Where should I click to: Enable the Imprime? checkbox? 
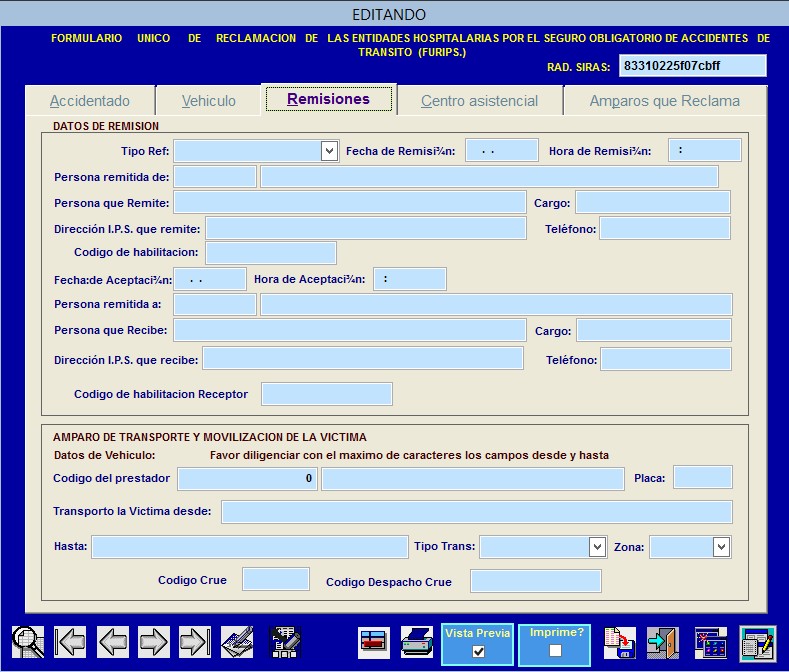coord(555,651)
